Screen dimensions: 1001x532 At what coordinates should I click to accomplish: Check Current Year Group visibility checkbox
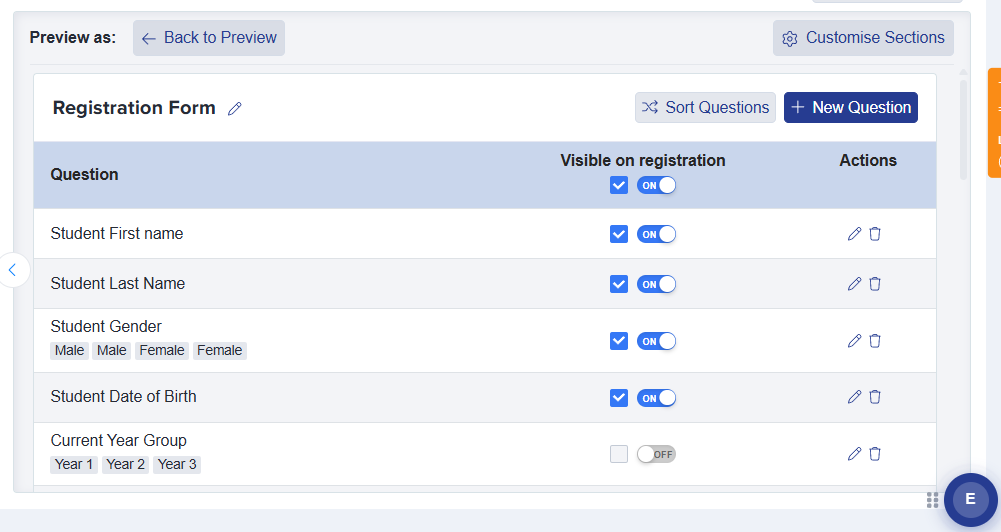click(619, 454)
